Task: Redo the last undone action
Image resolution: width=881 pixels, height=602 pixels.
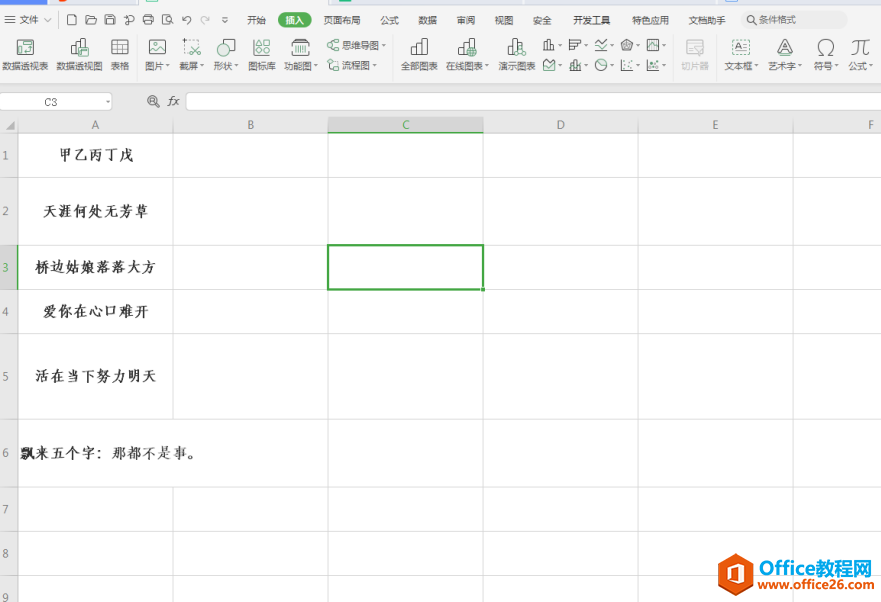Action: pos(206,20)
